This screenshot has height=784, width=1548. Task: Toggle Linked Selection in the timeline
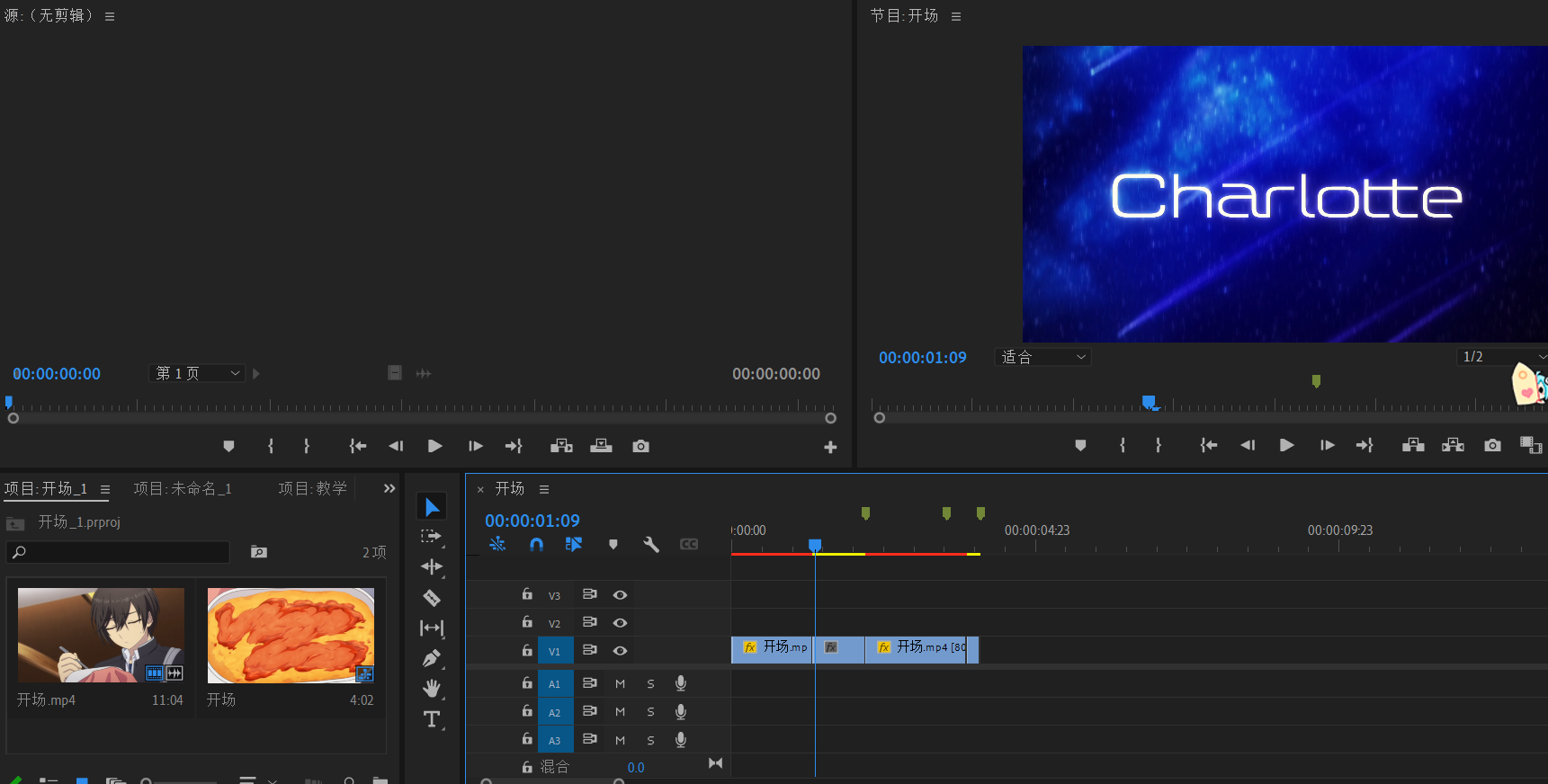[573, 544]
